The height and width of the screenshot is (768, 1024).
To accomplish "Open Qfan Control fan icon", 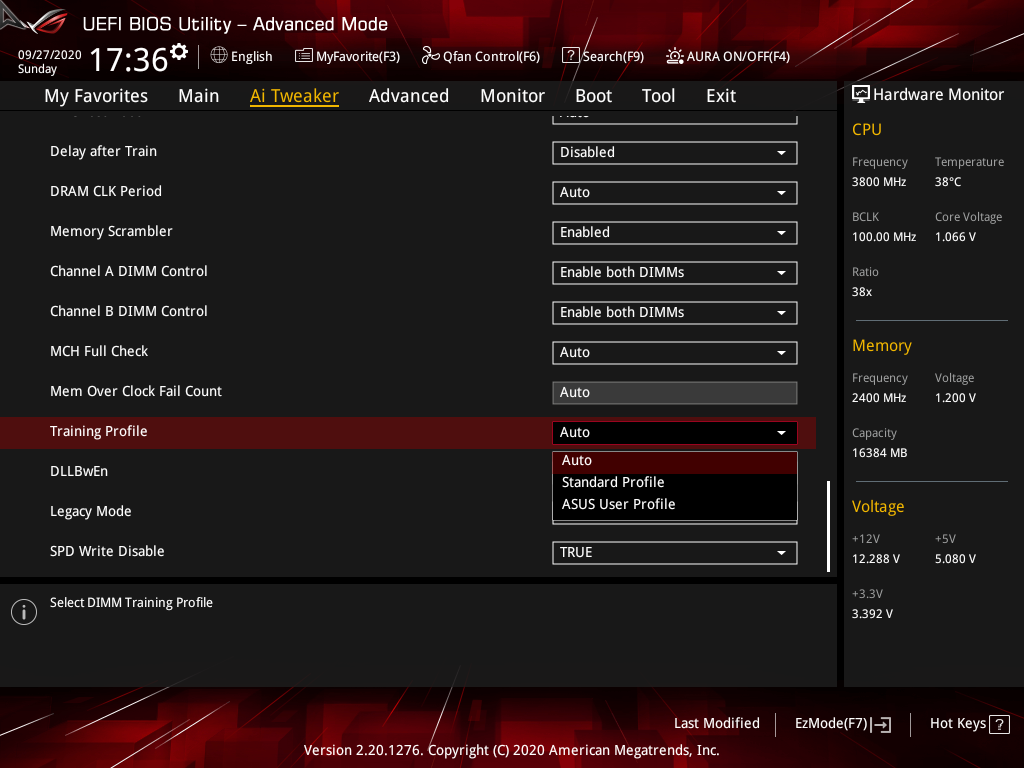I will pos(430,56).
